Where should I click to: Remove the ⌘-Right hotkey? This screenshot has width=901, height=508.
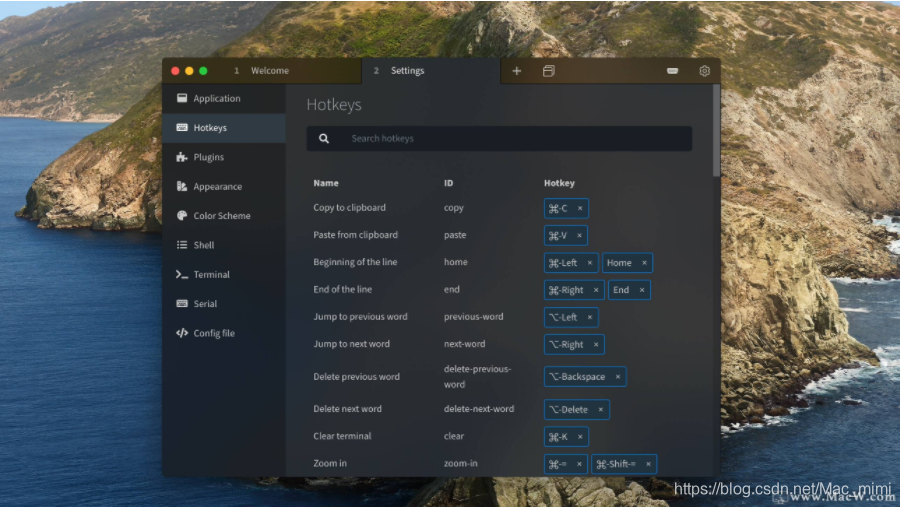coord(596,290)
